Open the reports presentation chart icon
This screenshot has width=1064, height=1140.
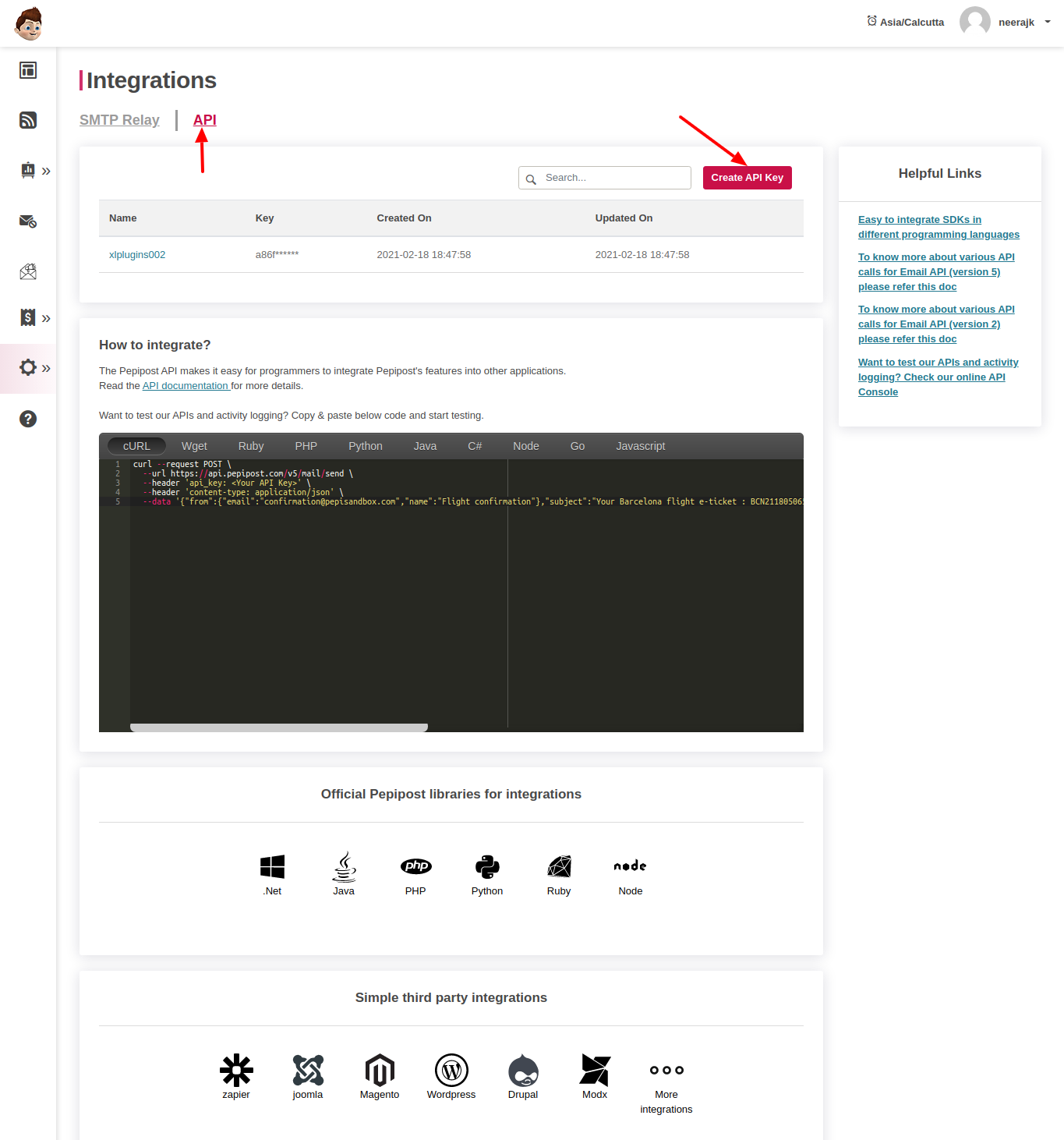tap(28, 170)
